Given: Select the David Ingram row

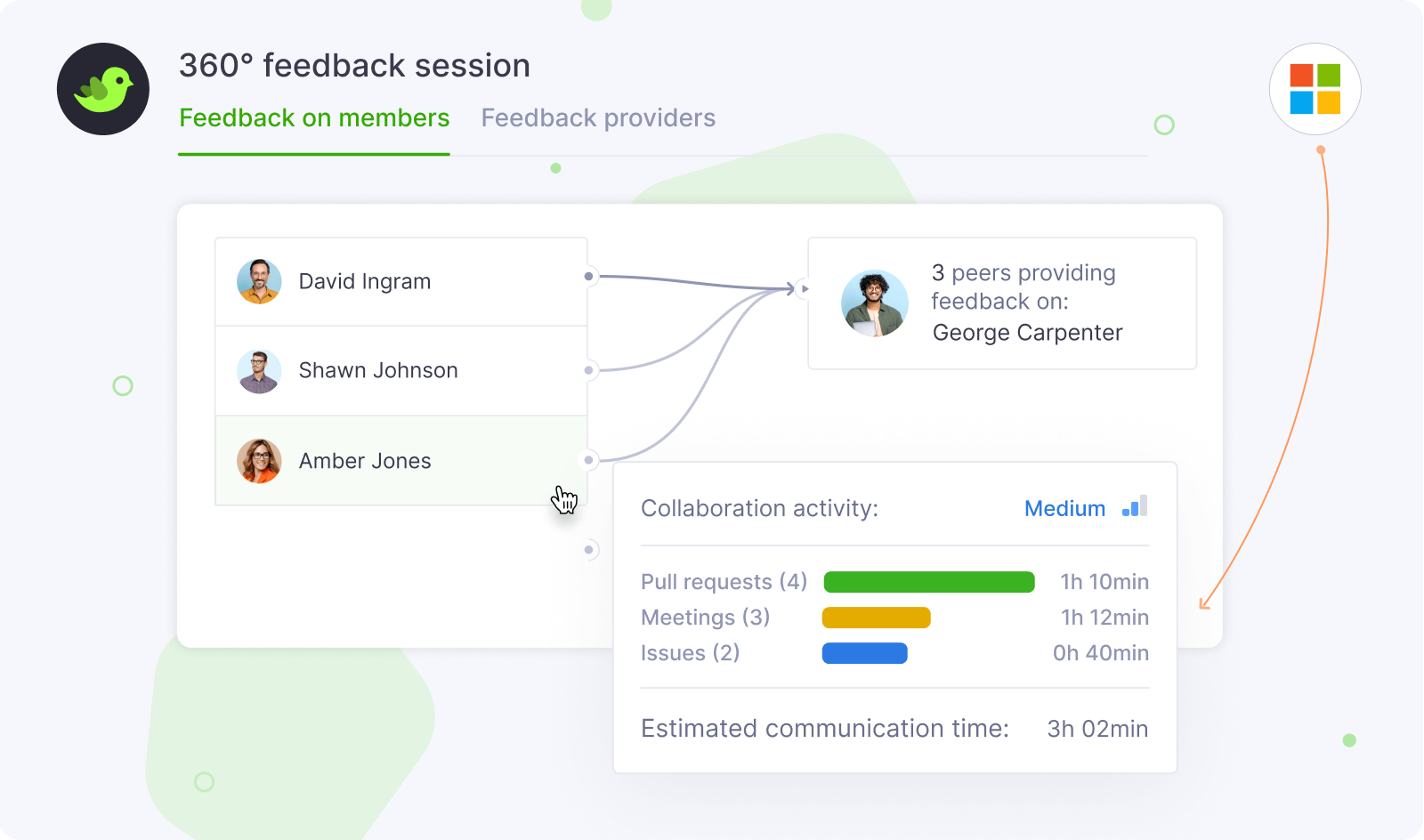Looking at the screenshot, I should click(x=400, y=282).
